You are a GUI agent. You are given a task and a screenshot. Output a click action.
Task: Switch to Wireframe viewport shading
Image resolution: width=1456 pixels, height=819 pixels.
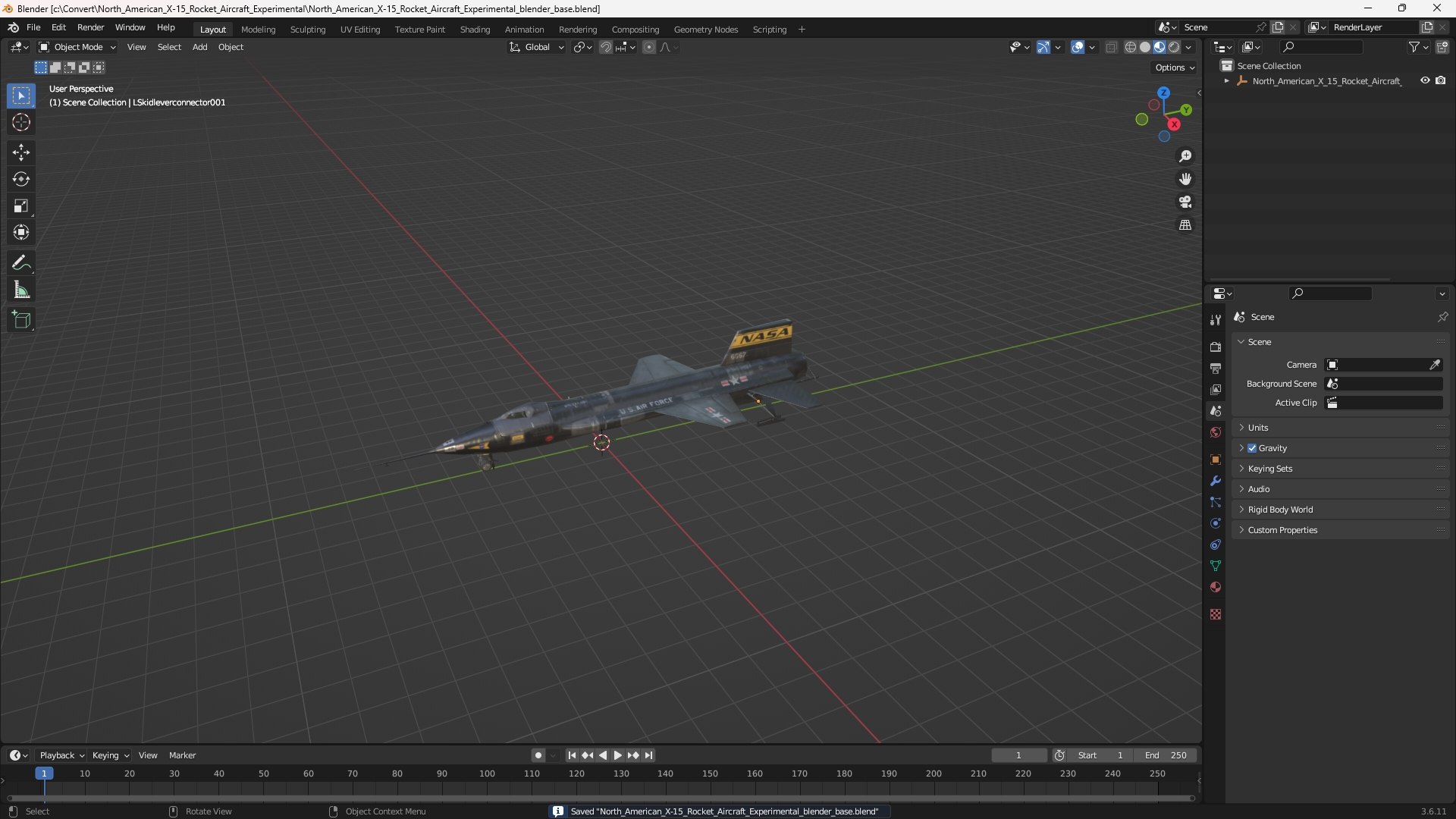tap(1131, 47)
